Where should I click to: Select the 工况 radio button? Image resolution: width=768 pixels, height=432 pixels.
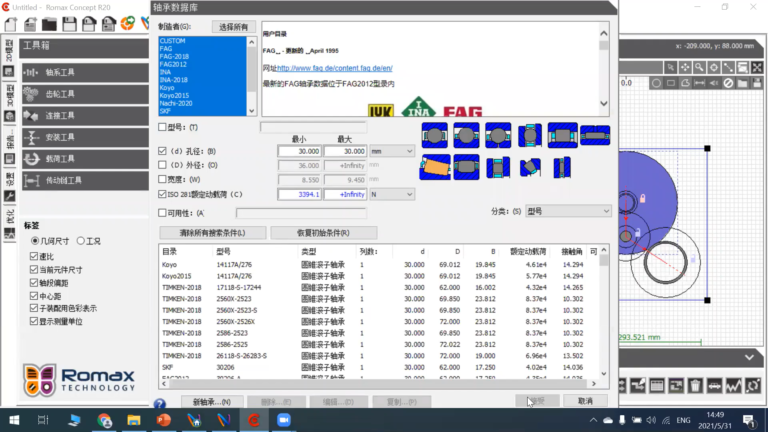(81, 240)
